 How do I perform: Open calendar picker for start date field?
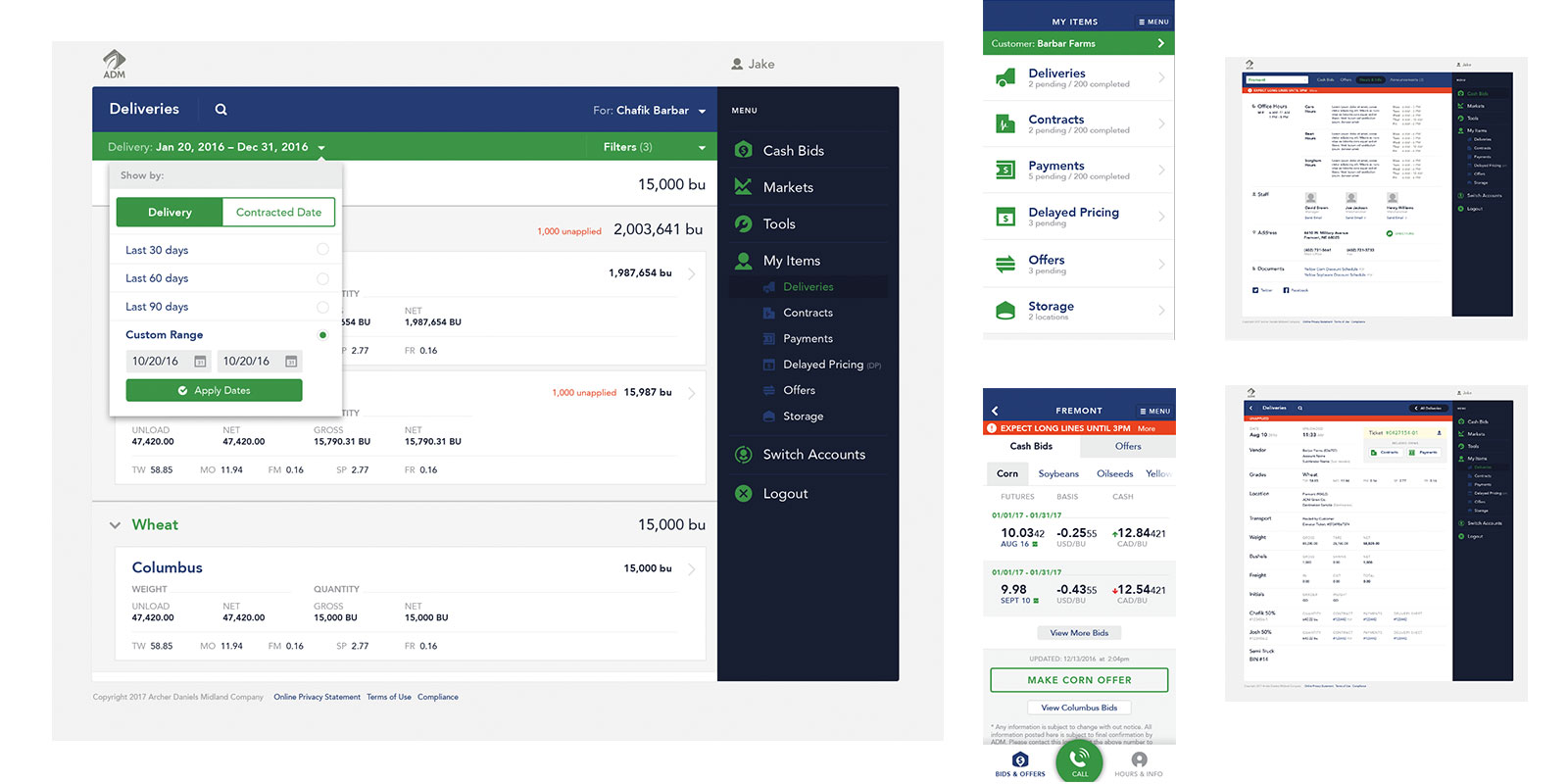click(x=200, y=362)
